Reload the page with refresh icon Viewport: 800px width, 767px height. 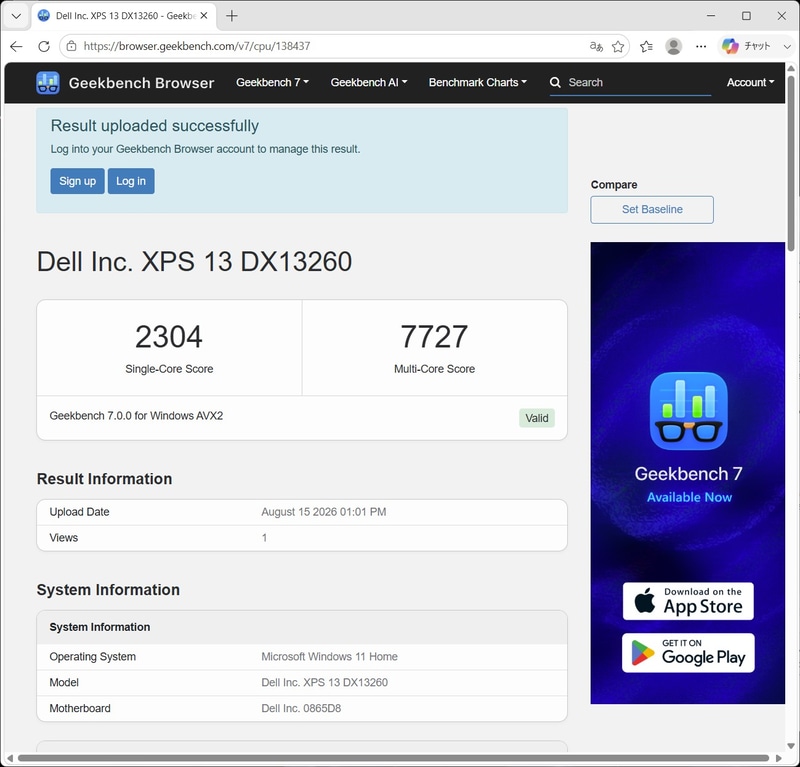click(44, 46)
